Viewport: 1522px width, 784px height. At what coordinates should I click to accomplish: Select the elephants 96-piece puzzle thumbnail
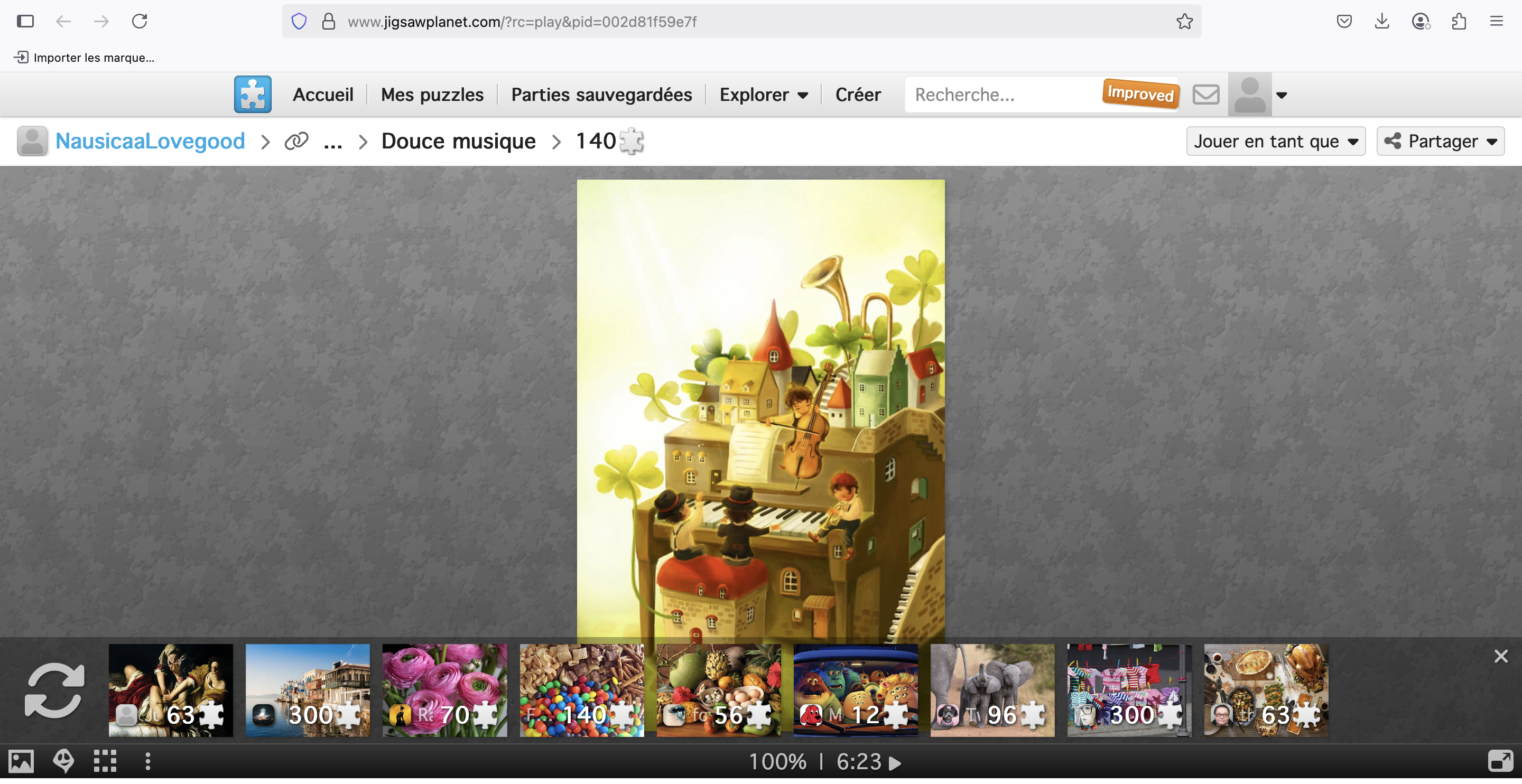coord(992,690)
